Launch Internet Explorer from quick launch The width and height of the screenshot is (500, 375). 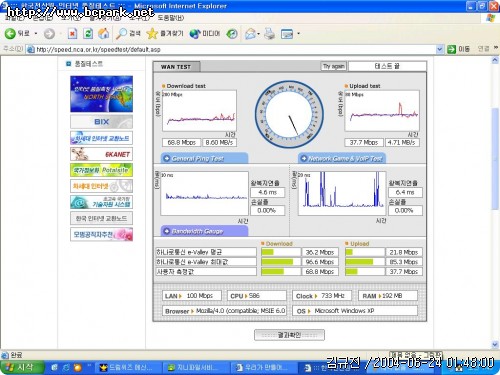pyautogui.click(x=66, y=367)
